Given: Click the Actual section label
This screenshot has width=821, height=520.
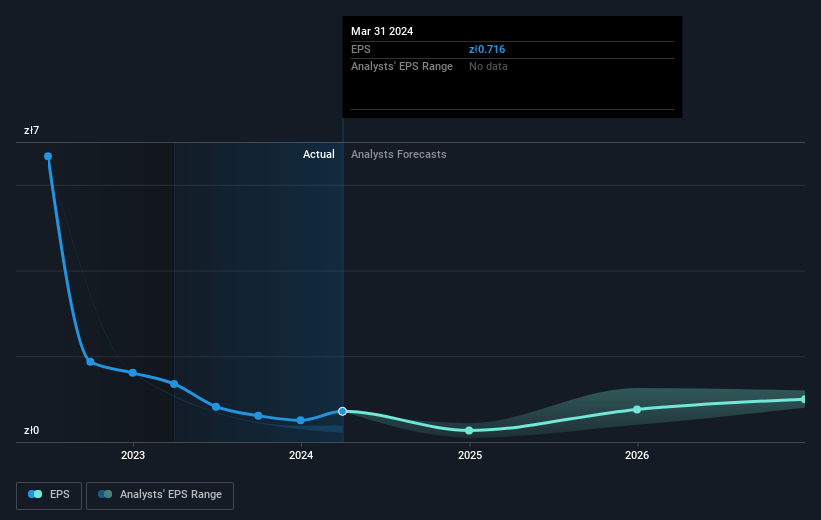Looking at the screenshot, I should tap(318, 154).
